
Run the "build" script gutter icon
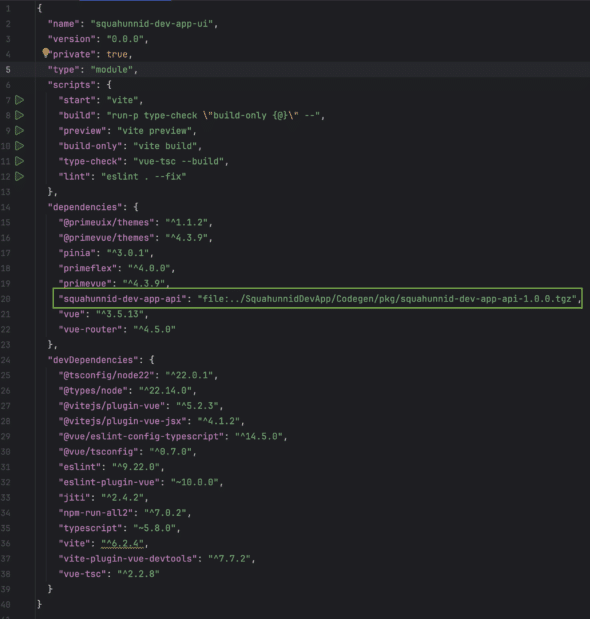[x=19, y=115]
